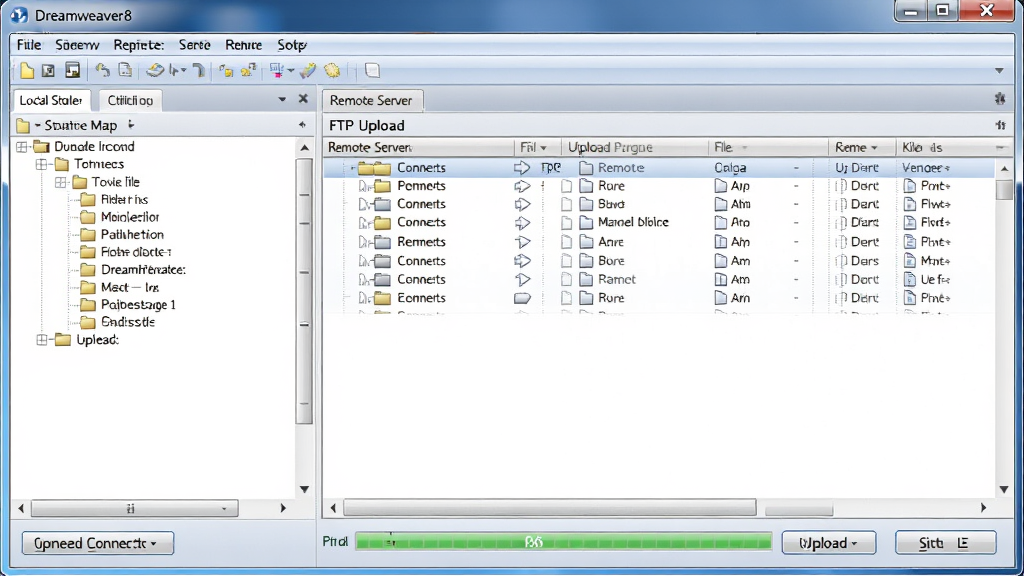Click the Opened Connectc button
The width and height of the screenshot is (1024, 576).
98,543
